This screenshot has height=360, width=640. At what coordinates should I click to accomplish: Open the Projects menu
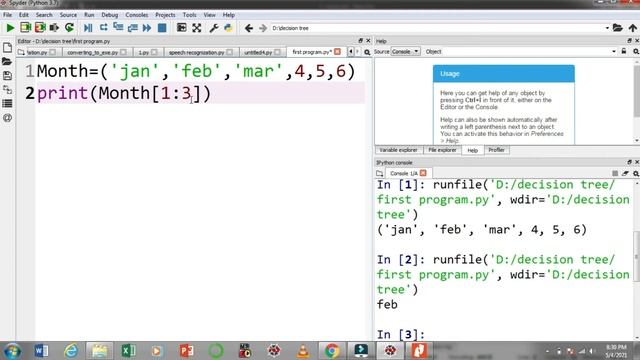click(x=165, y=15)
